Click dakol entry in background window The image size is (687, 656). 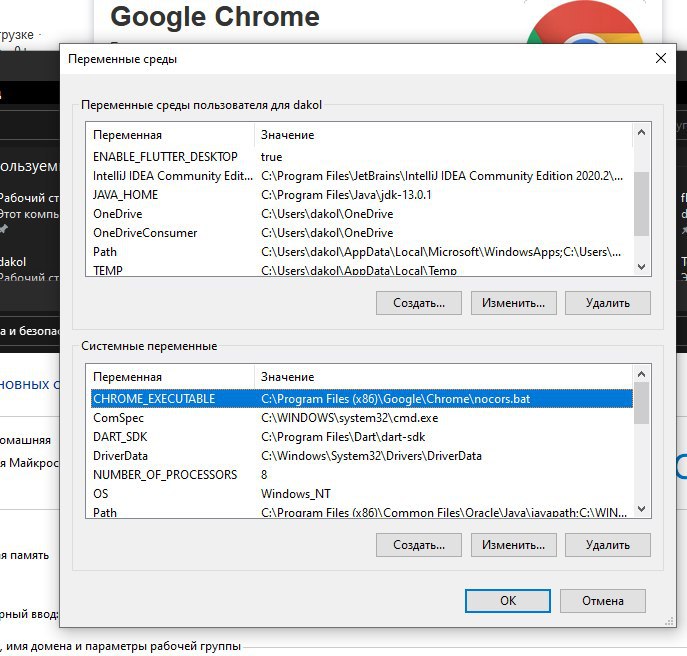point(13,262)
